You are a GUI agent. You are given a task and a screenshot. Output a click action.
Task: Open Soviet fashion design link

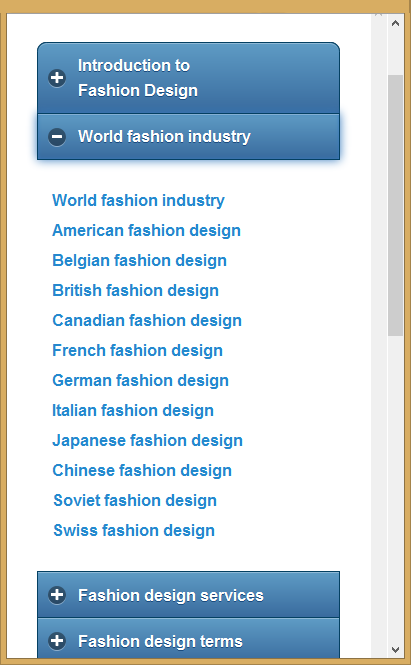pos(135,501)
